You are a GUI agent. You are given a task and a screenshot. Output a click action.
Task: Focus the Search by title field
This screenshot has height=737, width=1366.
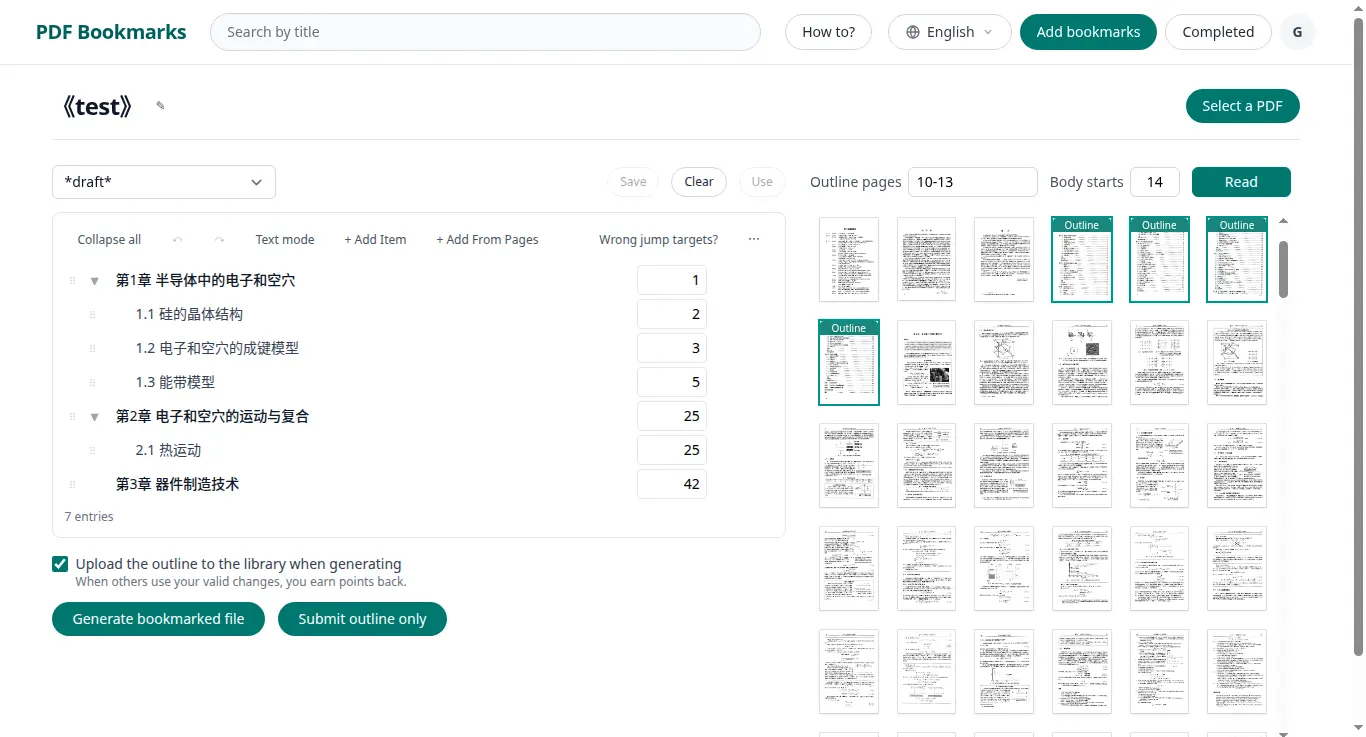tap(485, 32)
